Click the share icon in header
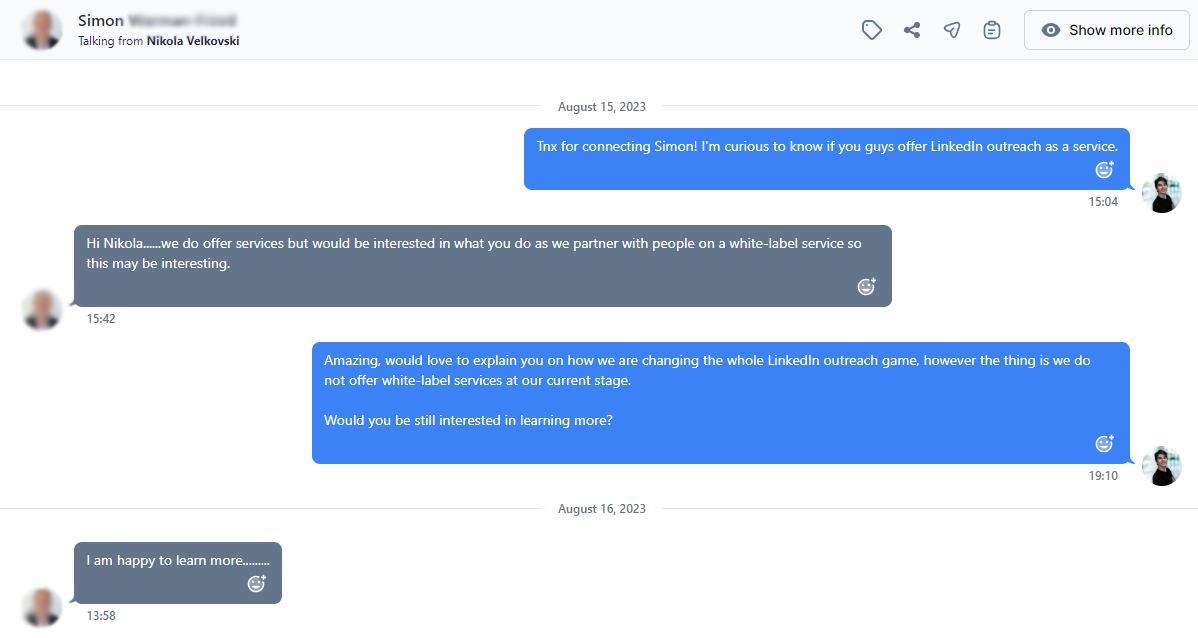 911,30
